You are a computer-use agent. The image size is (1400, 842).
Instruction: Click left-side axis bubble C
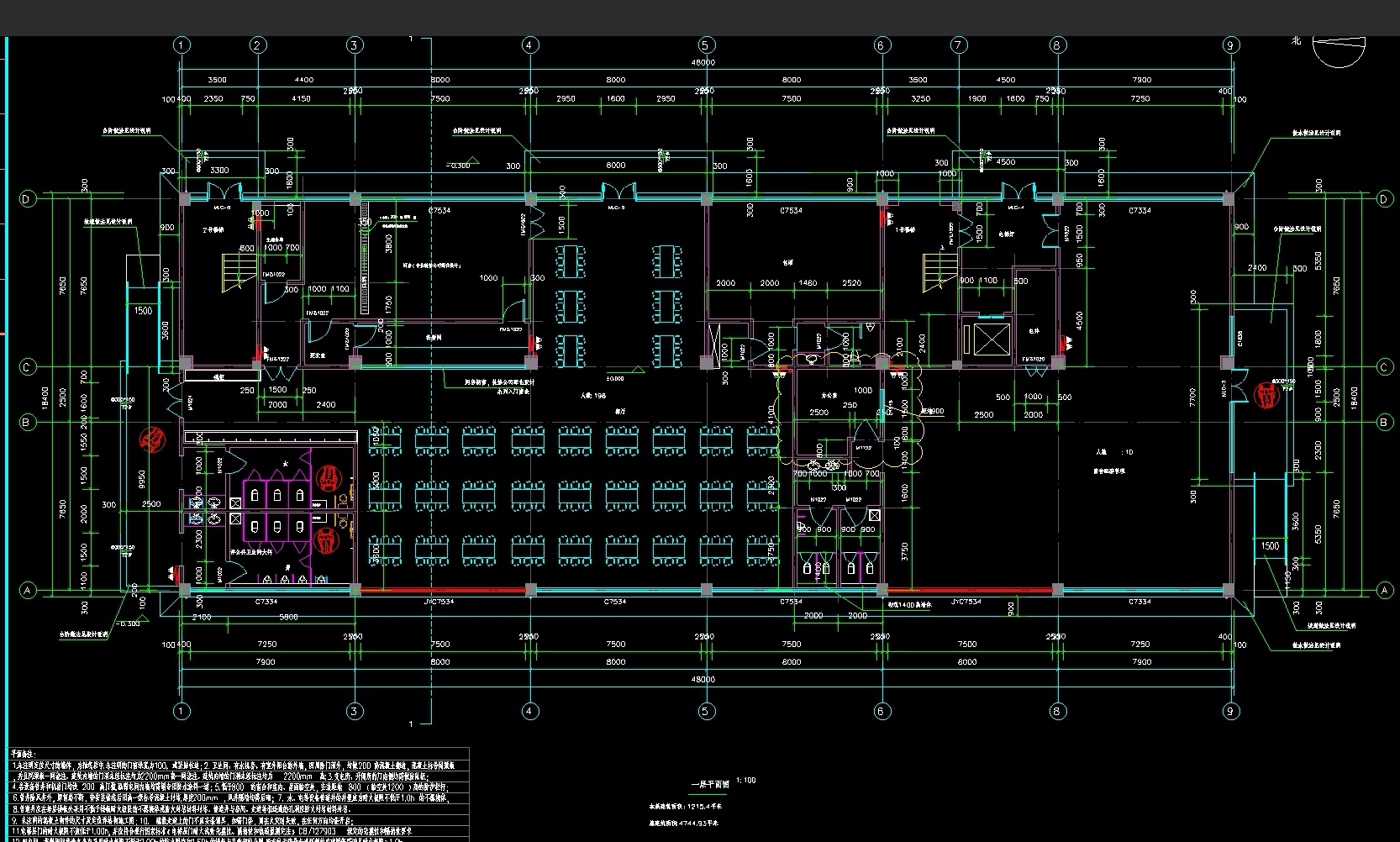(27, 366)
